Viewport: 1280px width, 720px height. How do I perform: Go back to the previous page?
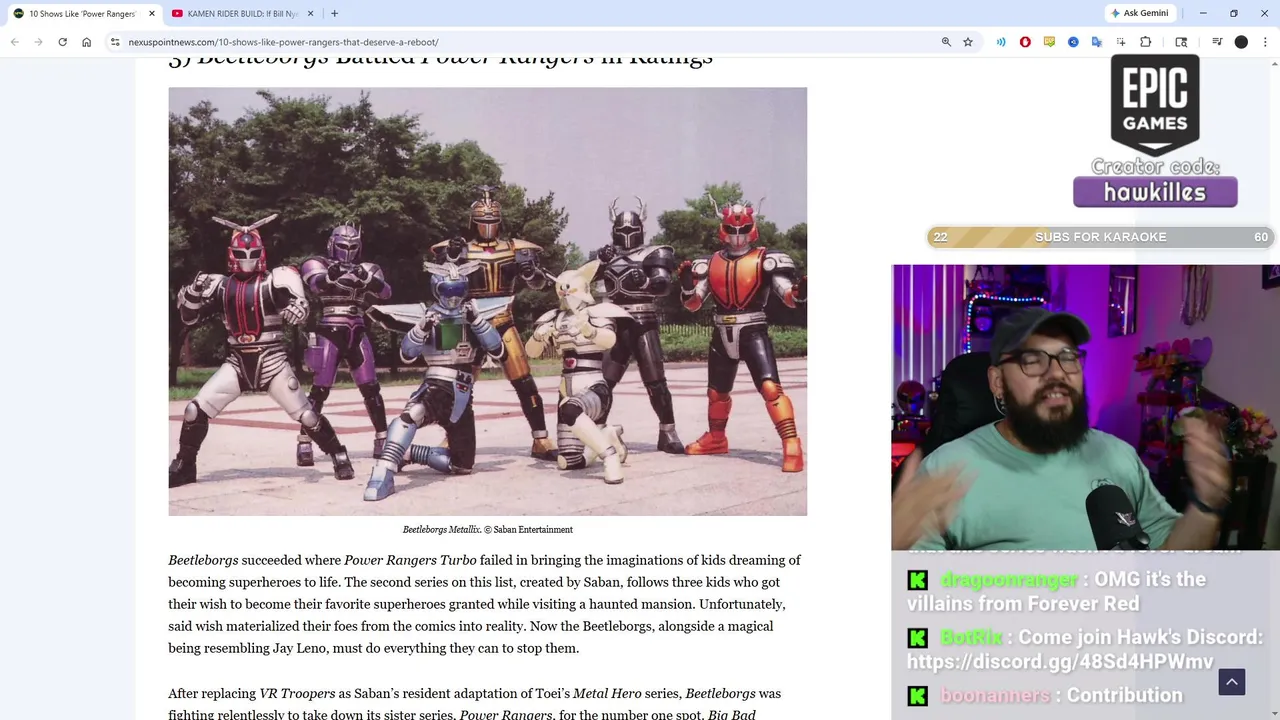[14, 42]
